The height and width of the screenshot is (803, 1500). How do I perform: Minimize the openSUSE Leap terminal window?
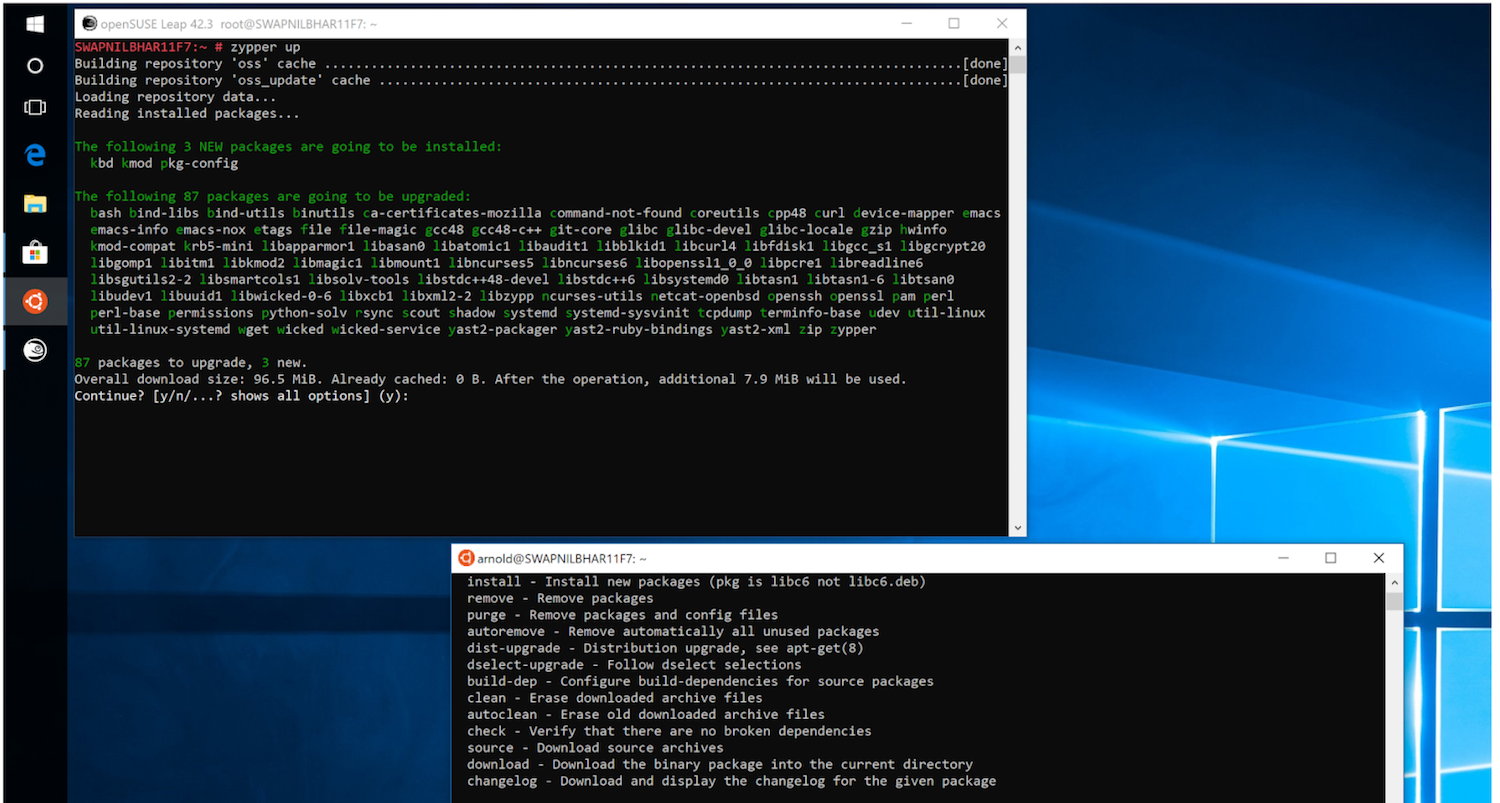905,22
